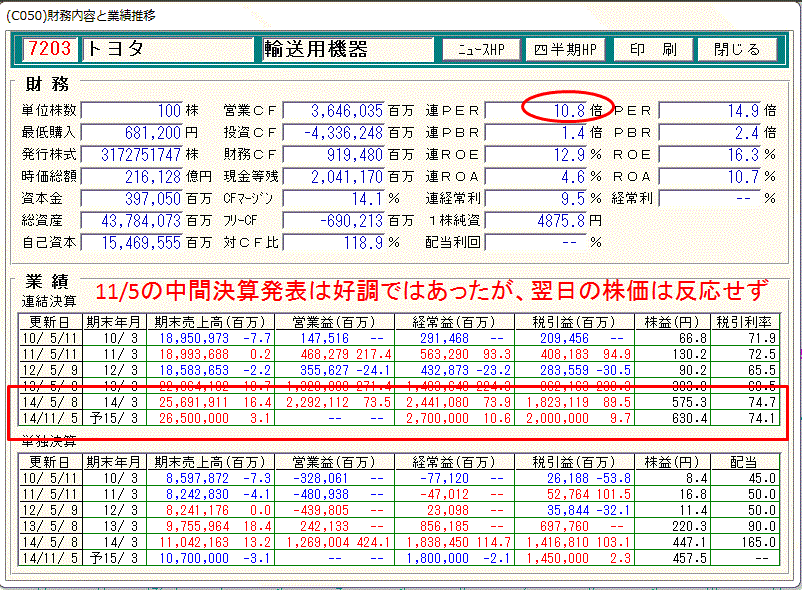Click the 自己資本 value 15,469,555

132,242
